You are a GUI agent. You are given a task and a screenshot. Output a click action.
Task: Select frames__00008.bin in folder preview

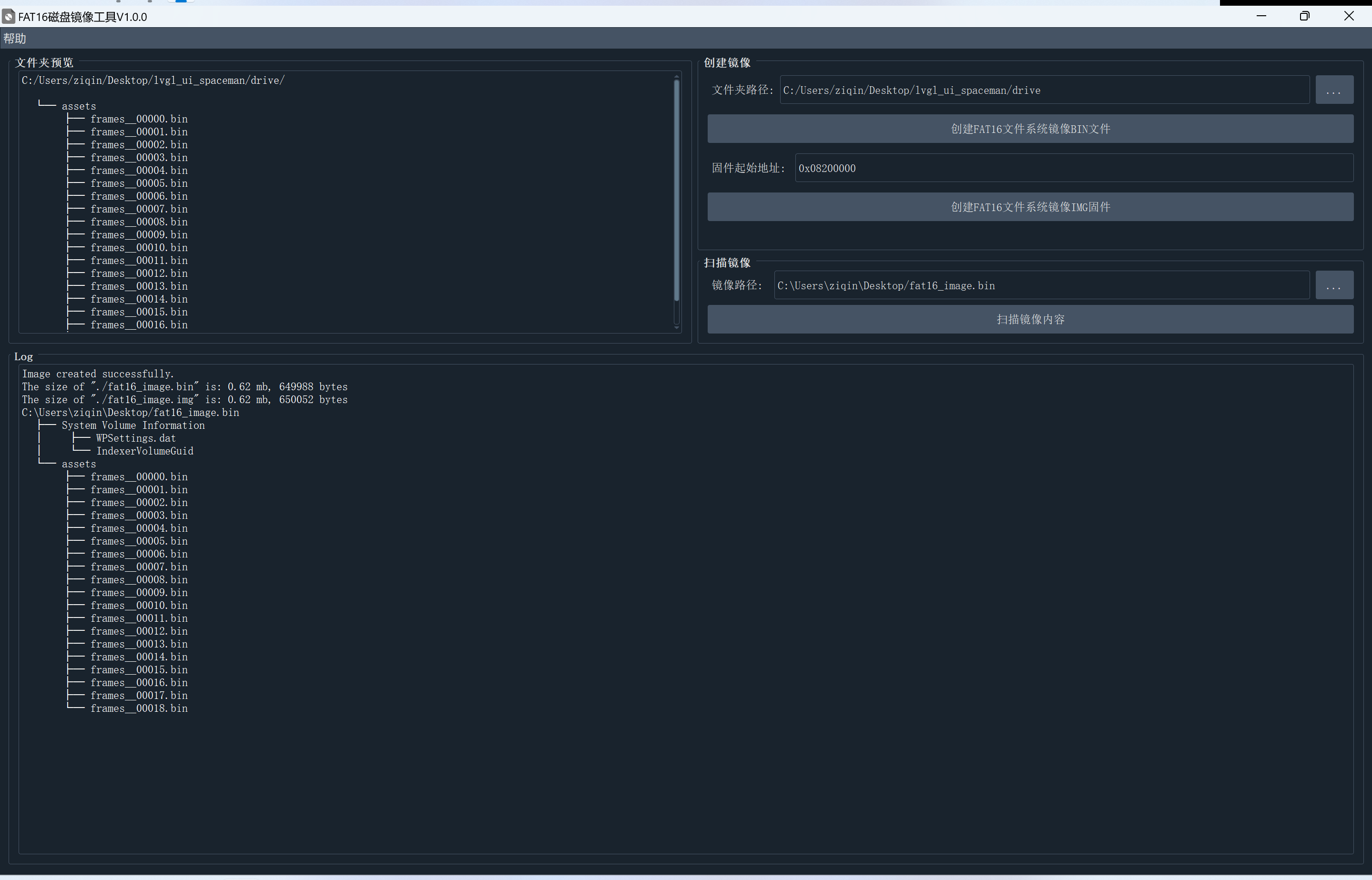139,222
